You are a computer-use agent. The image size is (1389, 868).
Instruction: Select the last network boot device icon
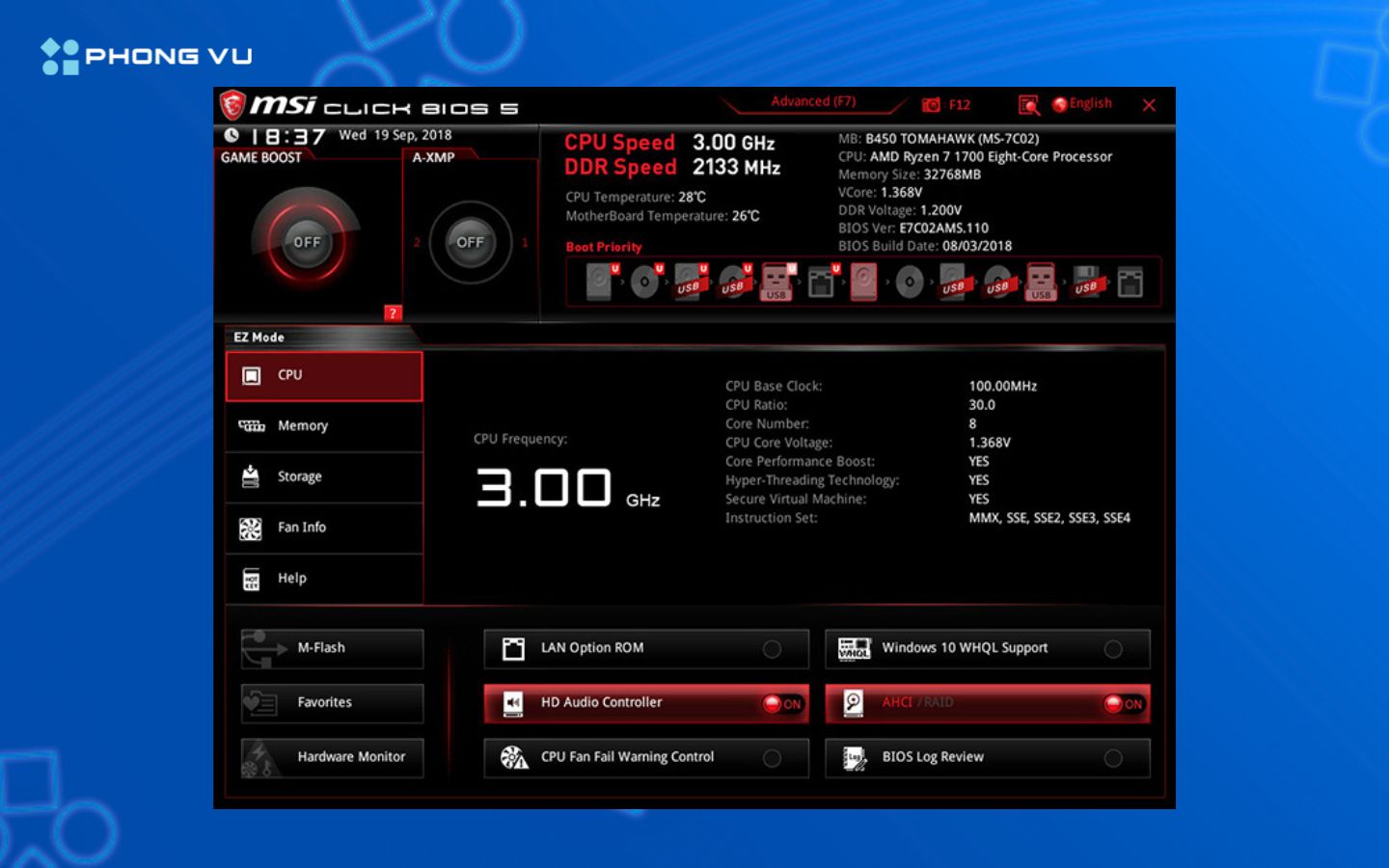1130,283
